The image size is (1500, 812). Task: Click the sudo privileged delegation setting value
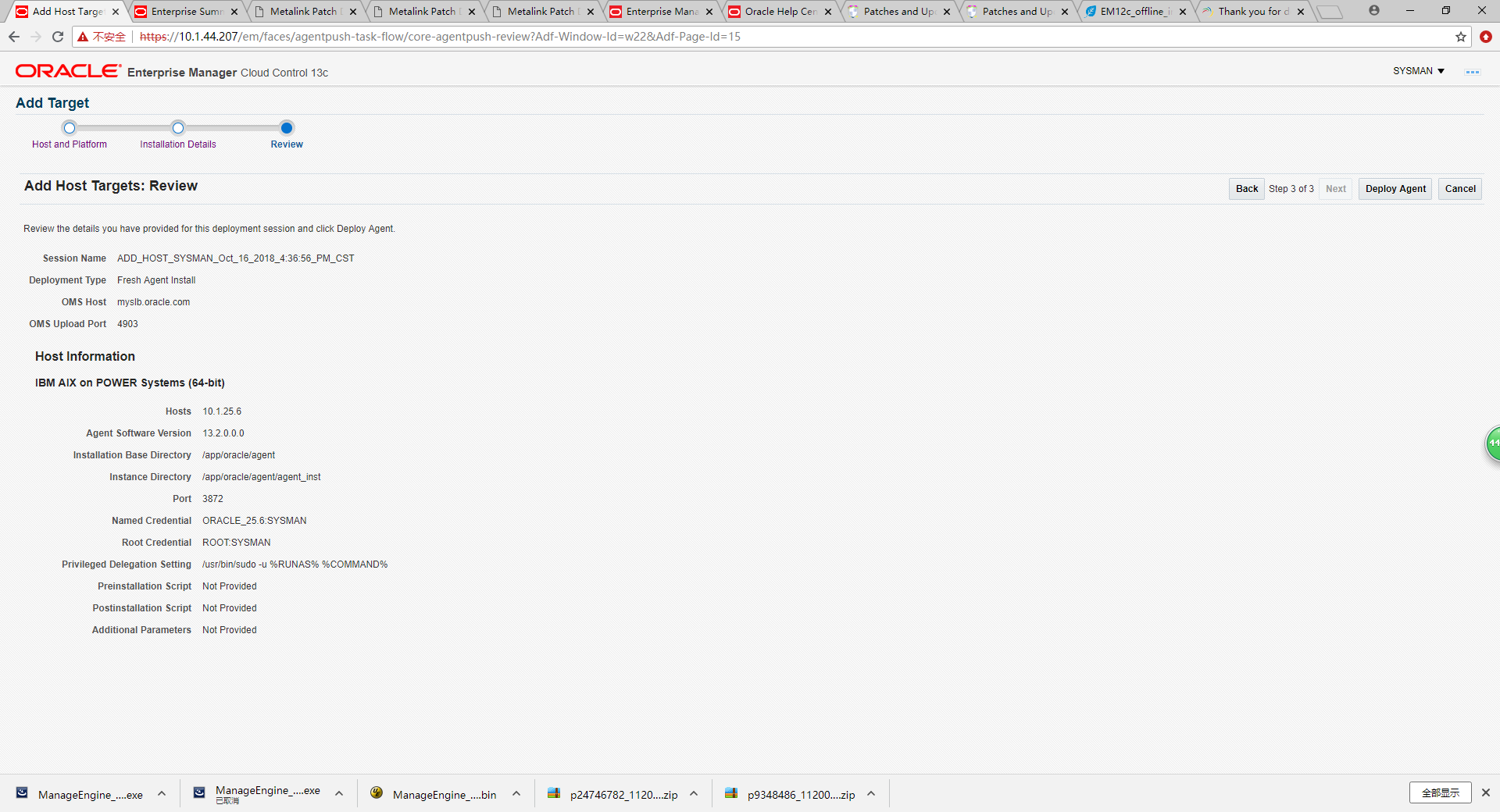(x=295, y=564)
